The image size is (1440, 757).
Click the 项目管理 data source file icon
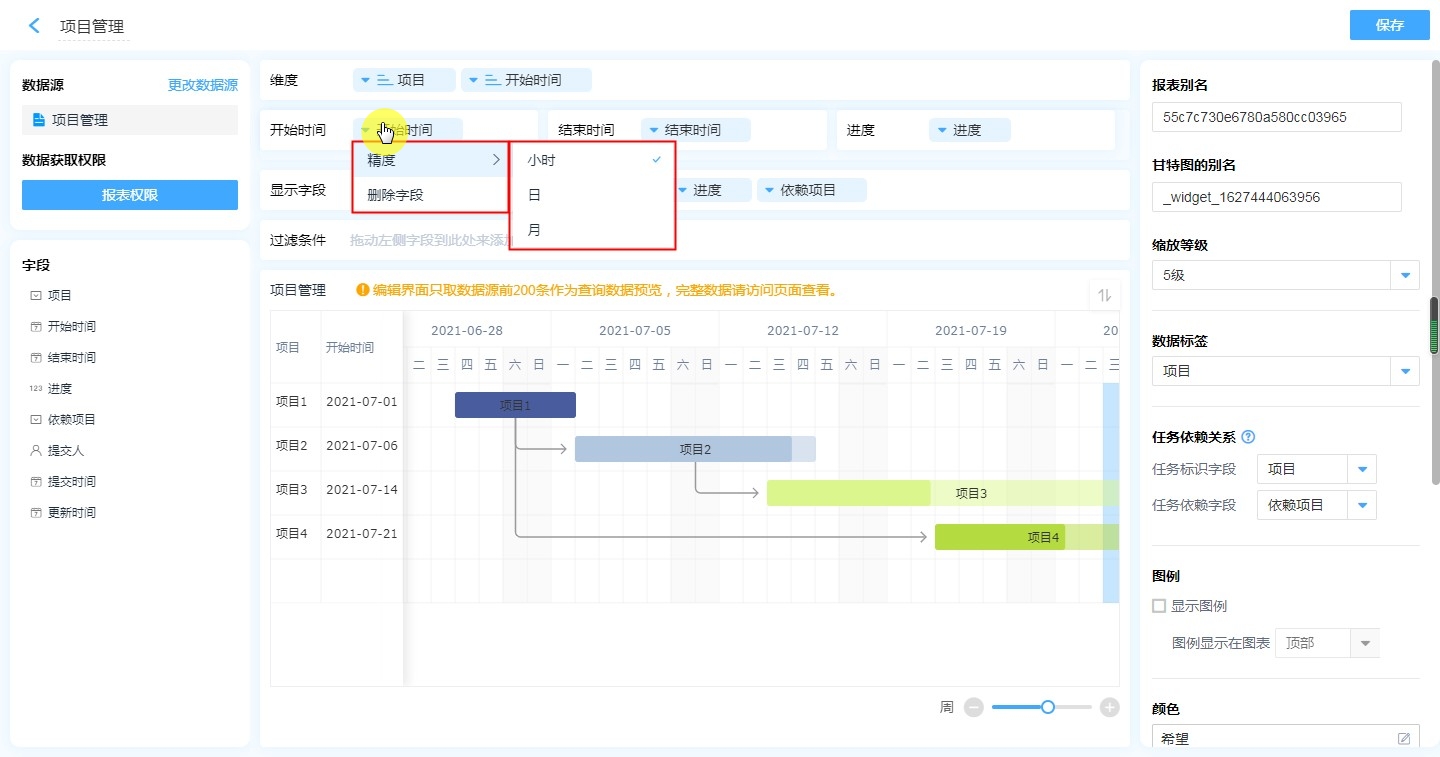[x=39, y=120]
